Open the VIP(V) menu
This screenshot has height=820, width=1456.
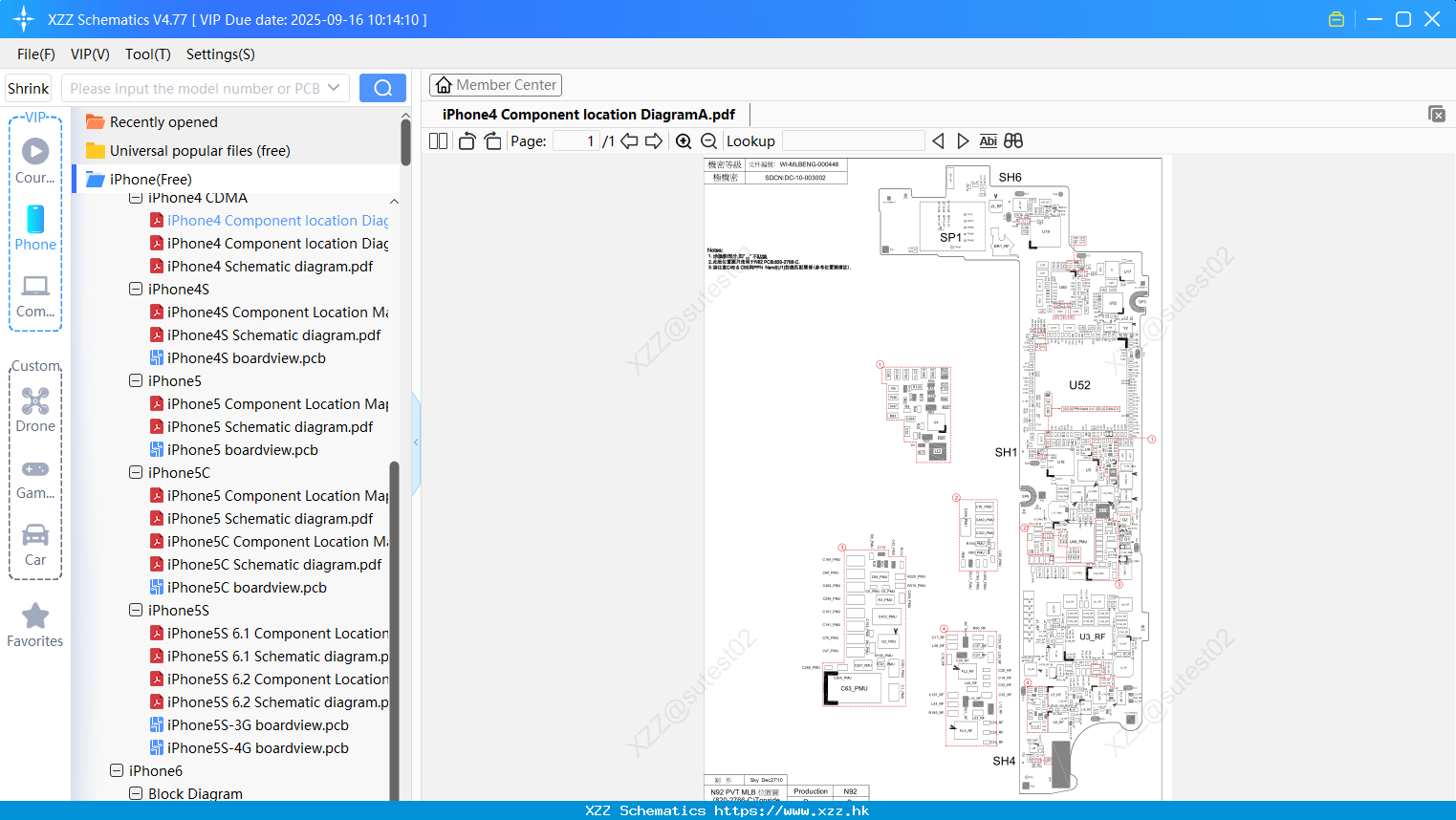90,54
